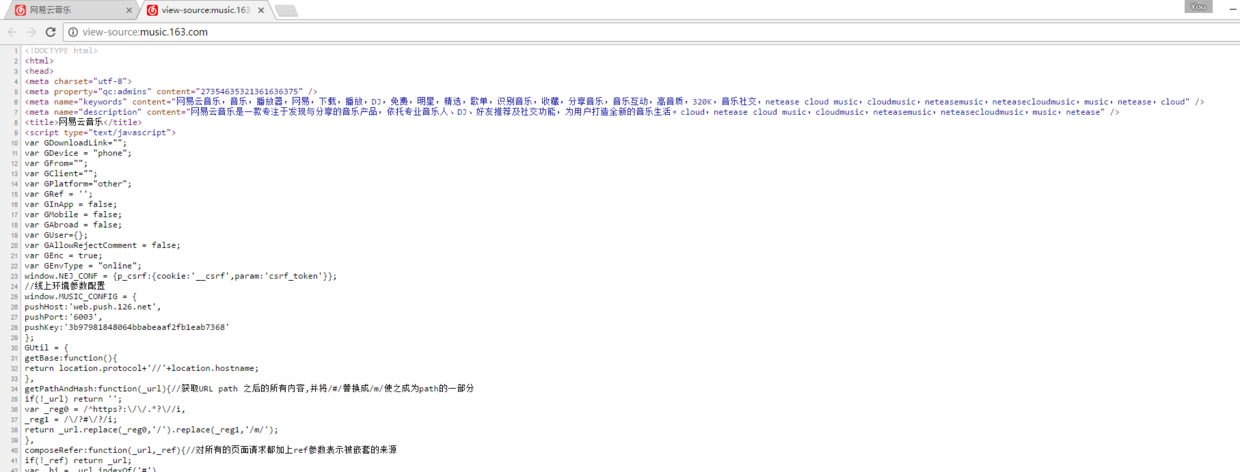The height and width of the screenshot is (472, 1240).
Task: Click the return location.protocol line
Action: pyautogui.click(x=141, y=368)
